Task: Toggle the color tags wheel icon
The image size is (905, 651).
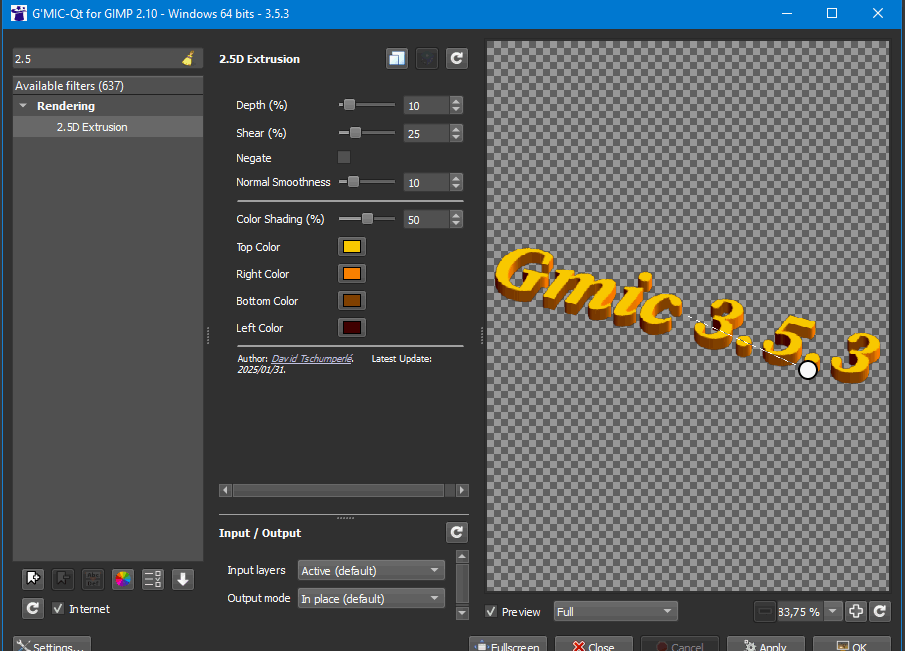Action: coord(123,579)
